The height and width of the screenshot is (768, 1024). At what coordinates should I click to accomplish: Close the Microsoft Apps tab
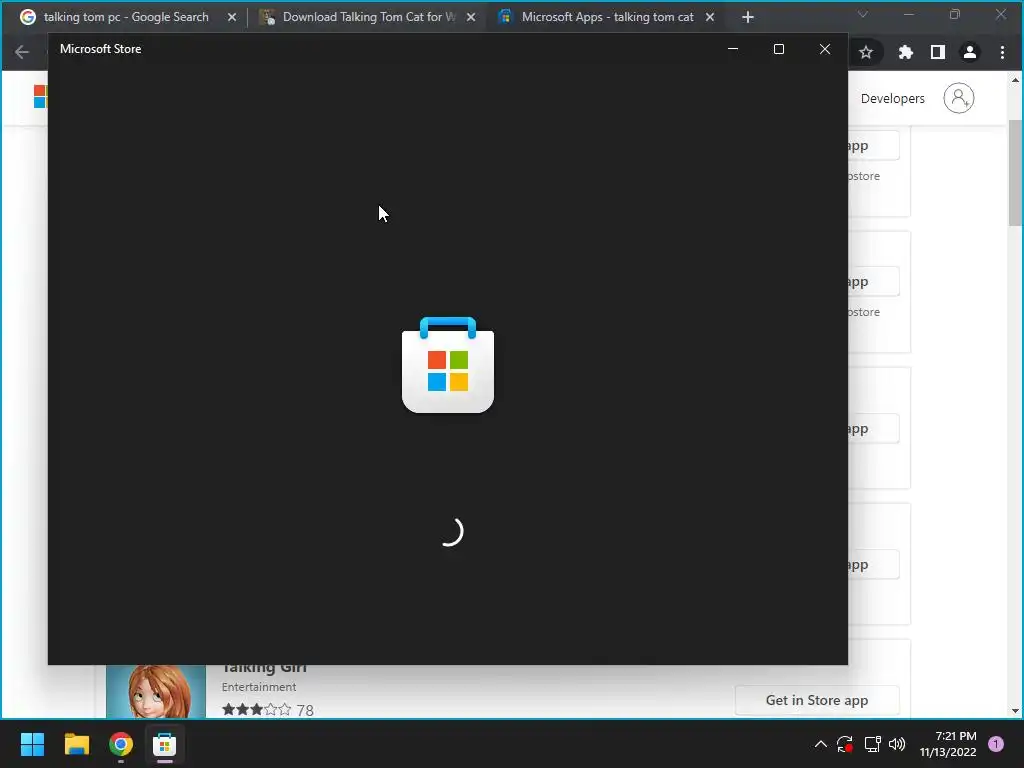pyautogui.click(x=710, y=18)
